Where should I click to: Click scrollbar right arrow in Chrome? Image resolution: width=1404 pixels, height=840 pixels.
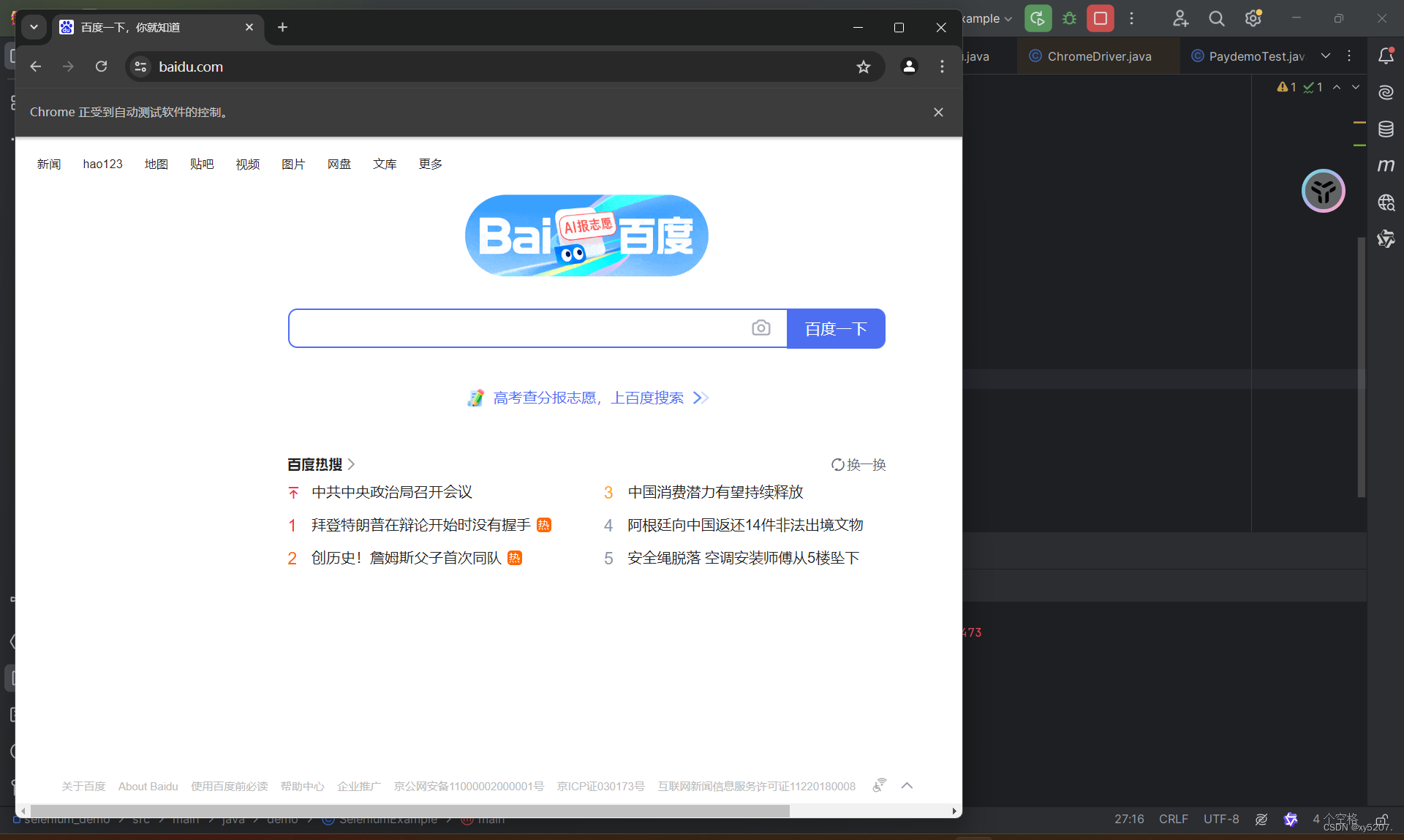pos(954,811)
